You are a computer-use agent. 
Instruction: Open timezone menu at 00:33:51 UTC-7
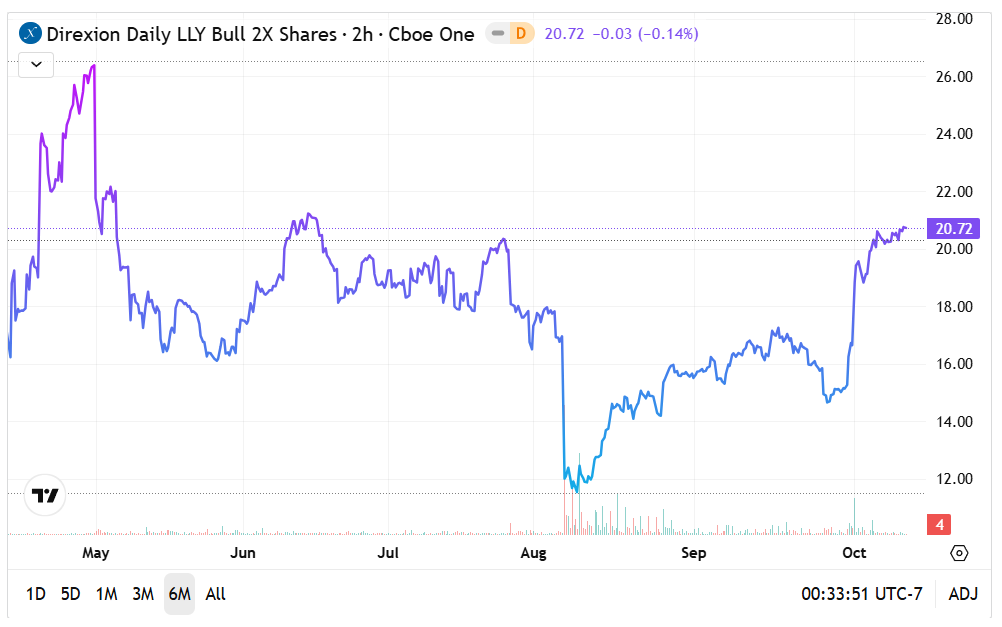click(861, 594)
